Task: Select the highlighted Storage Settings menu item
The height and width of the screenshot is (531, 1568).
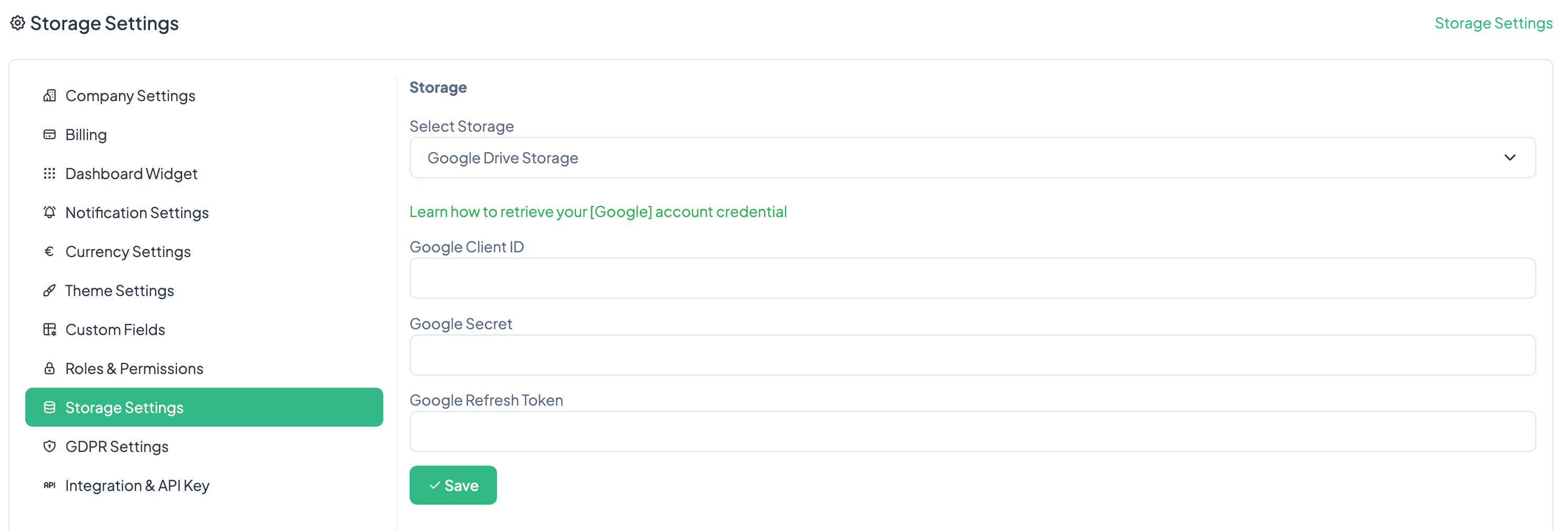Action: point(204,407)
